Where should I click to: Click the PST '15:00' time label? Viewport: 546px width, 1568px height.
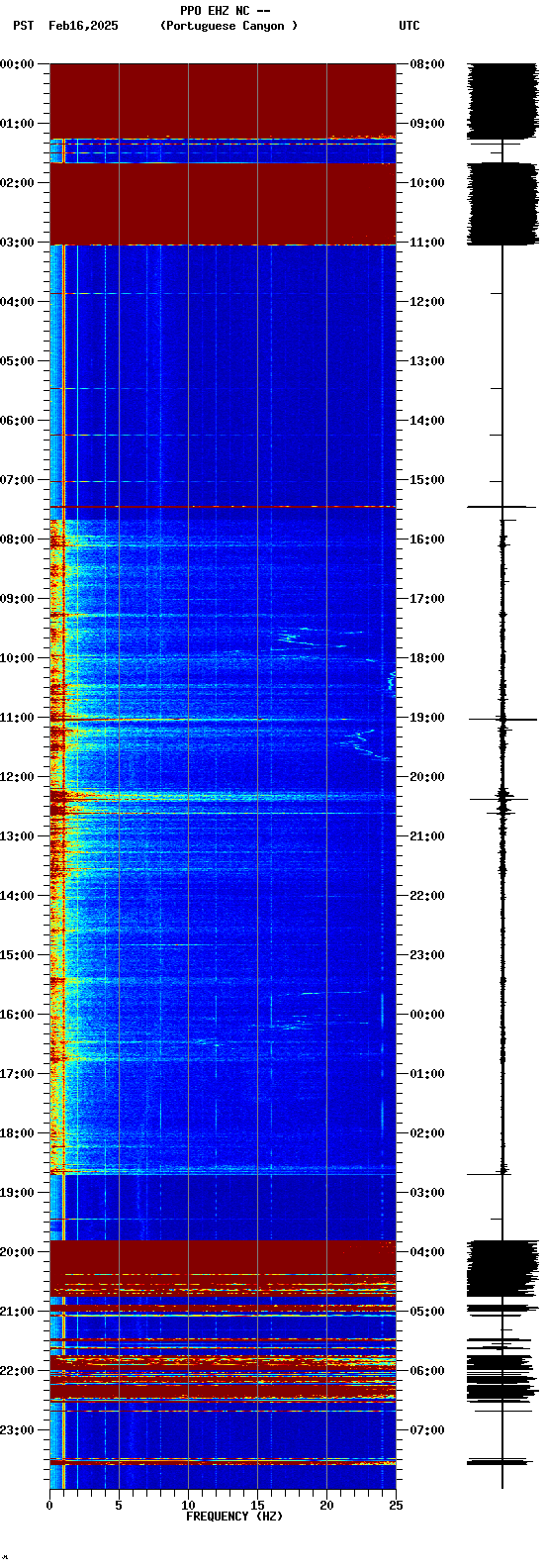(x=18, y=955)
